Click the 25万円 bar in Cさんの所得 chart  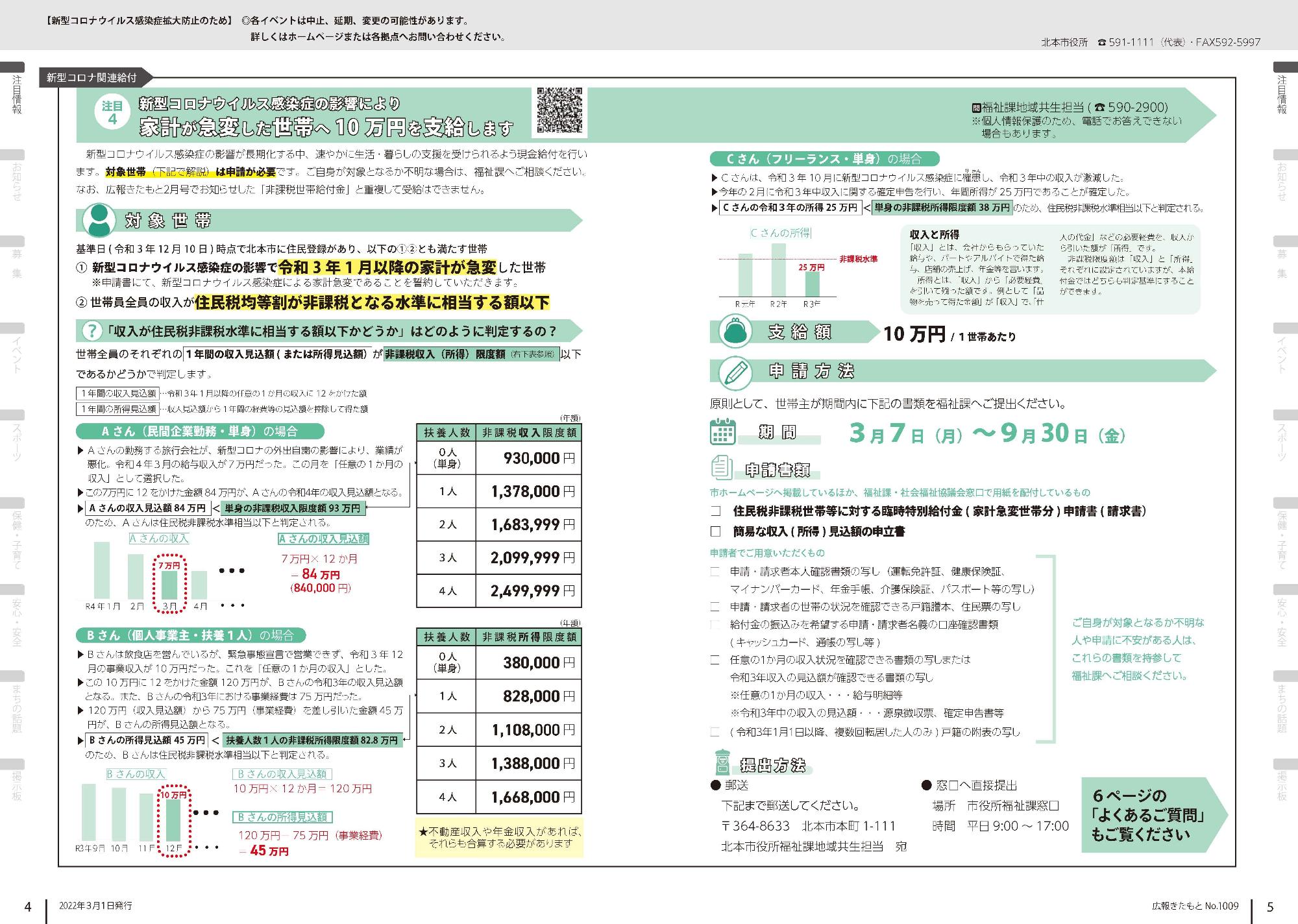(812, 284)
